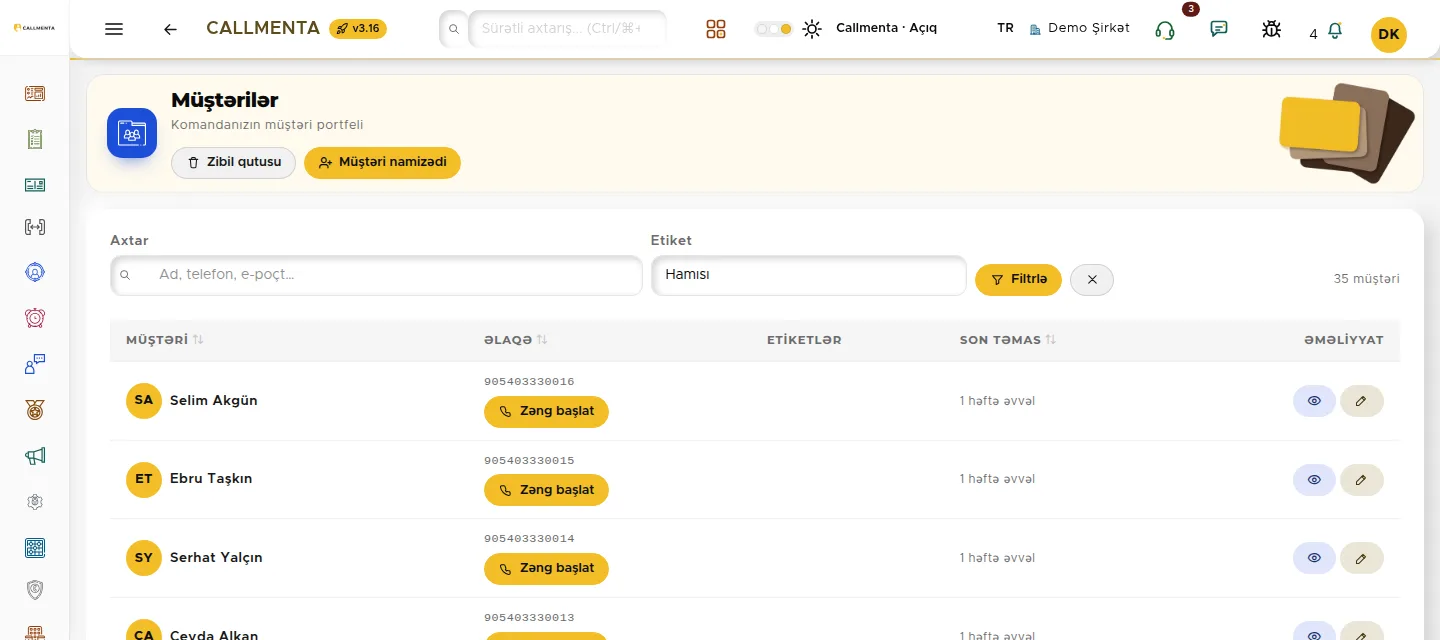Switch language via the TR selector

tap(1005, 28)
